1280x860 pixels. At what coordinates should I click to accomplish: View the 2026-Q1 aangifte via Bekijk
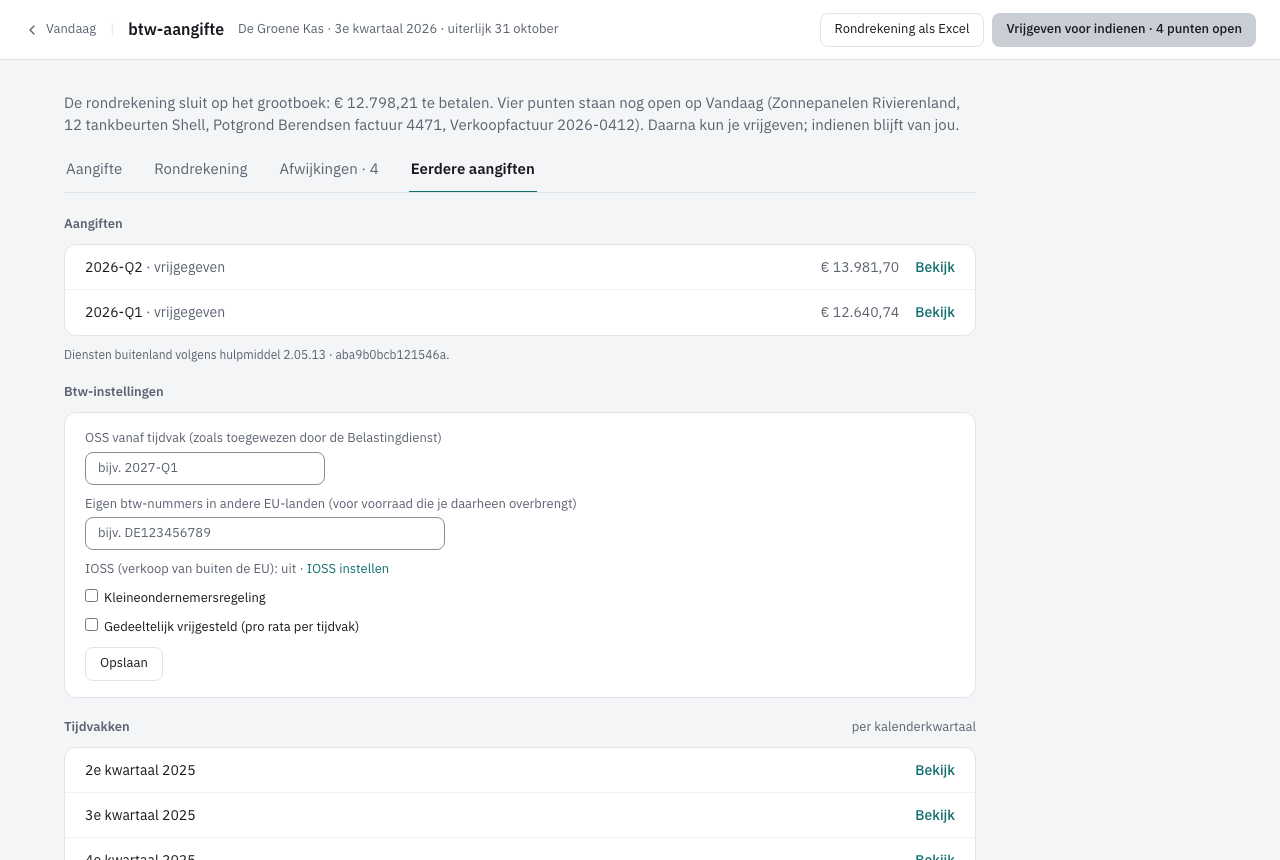(935, 312)
